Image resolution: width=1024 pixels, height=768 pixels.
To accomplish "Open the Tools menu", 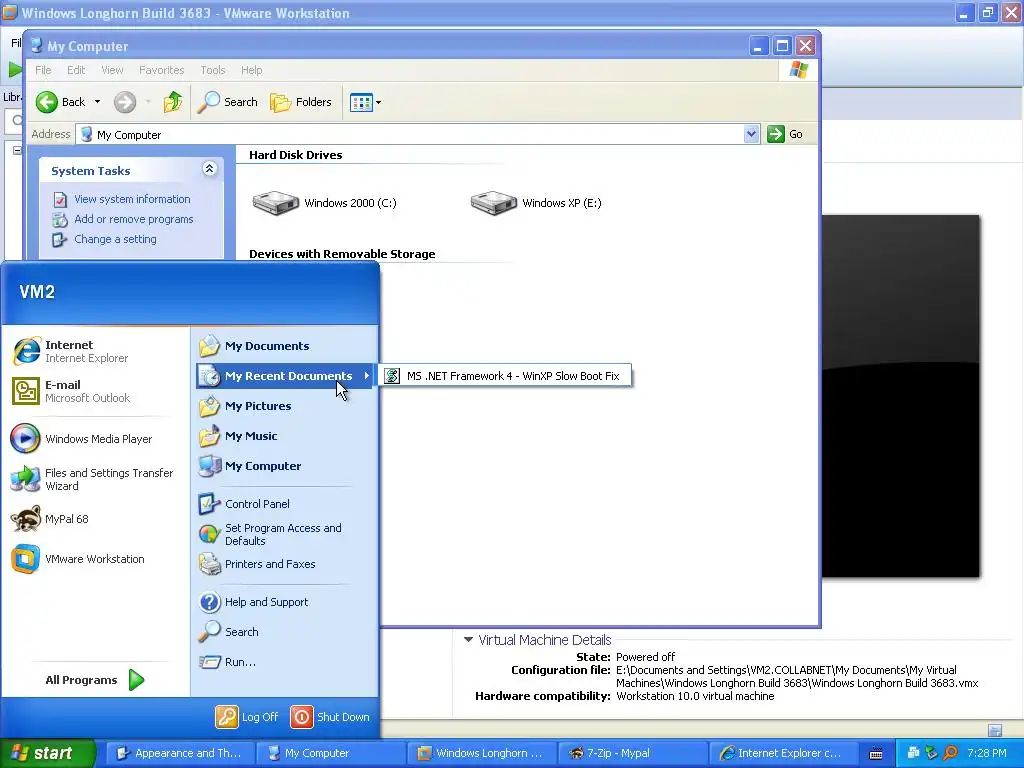I will pos(212,70).
